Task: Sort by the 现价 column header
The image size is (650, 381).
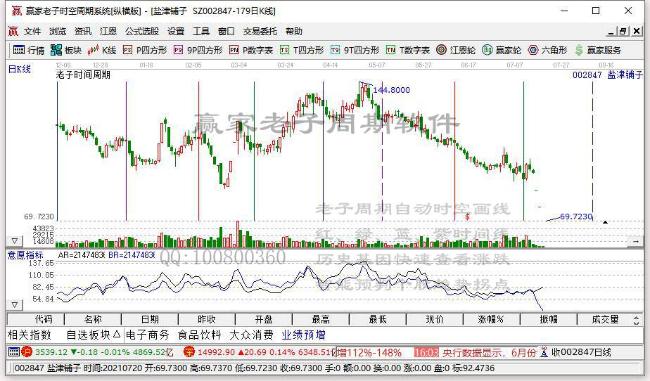Action: pos(435,319)
